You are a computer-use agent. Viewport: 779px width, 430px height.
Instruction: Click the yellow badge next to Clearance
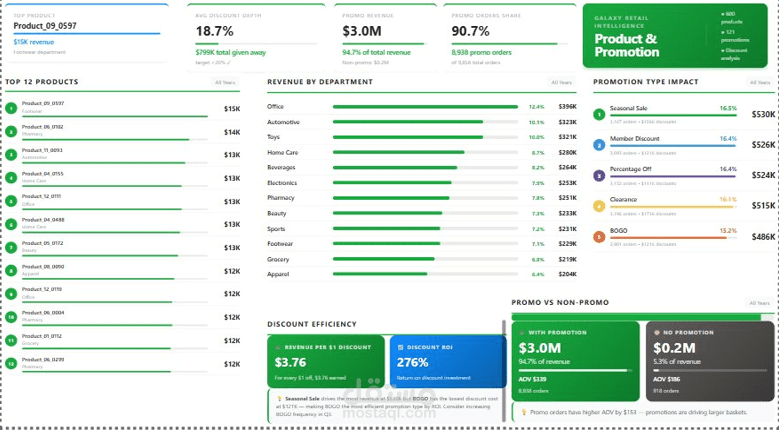pyautogui.click(x=599, y=206)
